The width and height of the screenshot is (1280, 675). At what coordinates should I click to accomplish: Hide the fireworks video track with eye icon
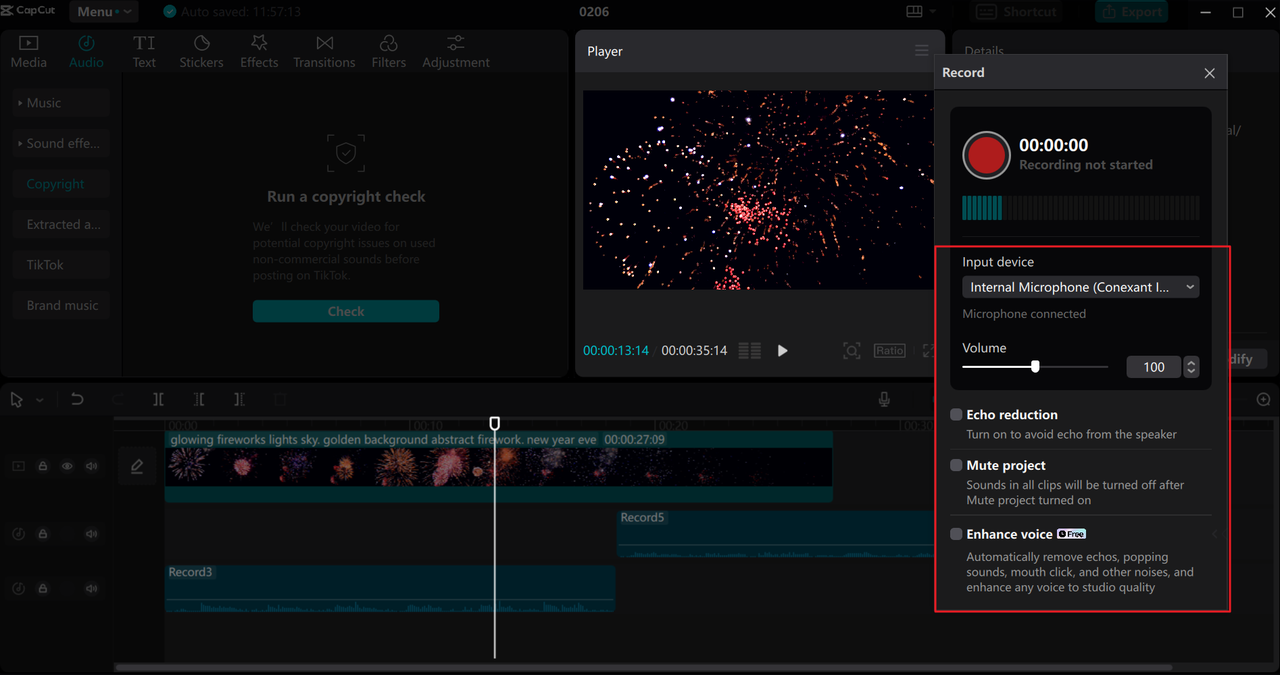67,466
